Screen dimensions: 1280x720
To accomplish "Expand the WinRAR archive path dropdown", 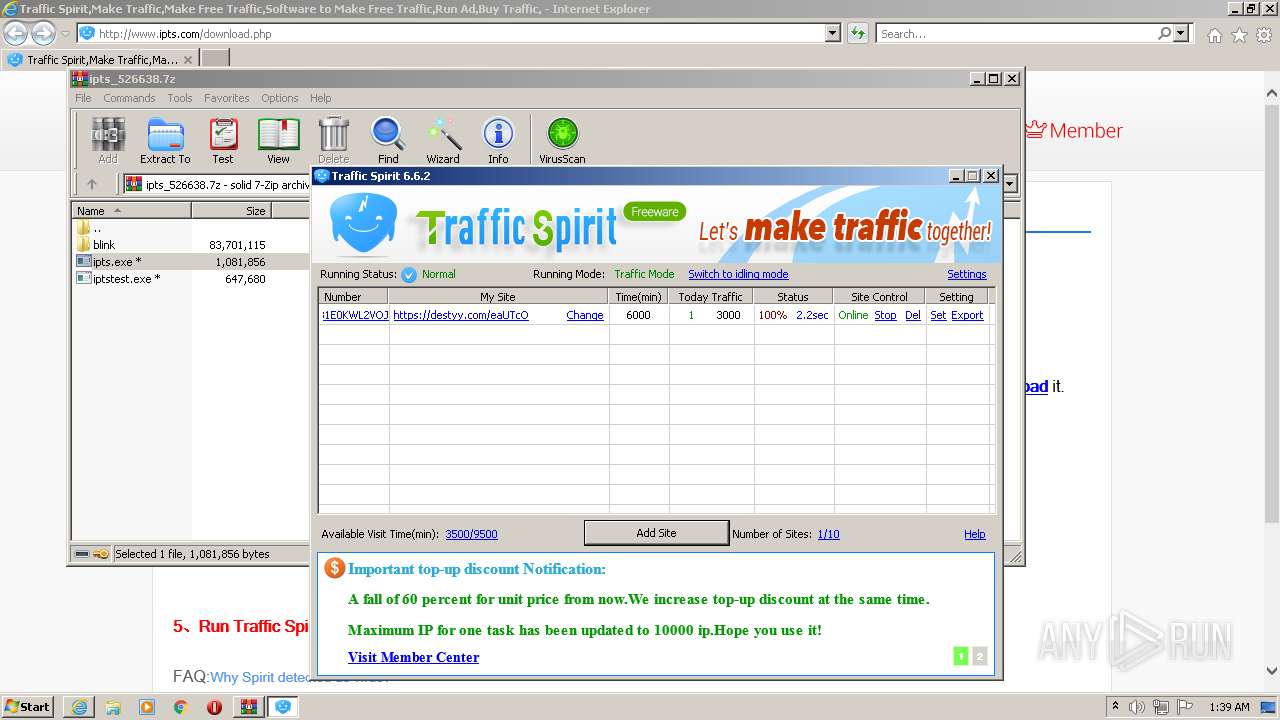I will pyautogui.click(x=1010, y=184).
